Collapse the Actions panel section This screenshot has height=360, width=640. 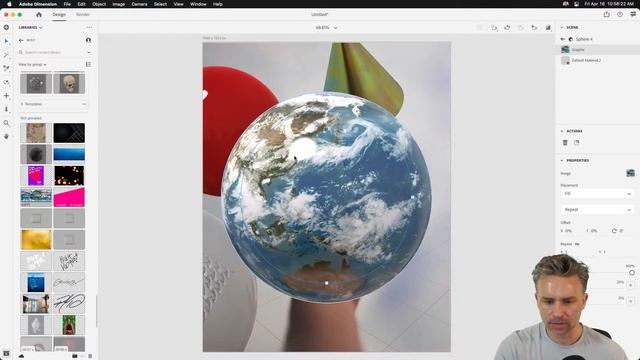[562, 131]
